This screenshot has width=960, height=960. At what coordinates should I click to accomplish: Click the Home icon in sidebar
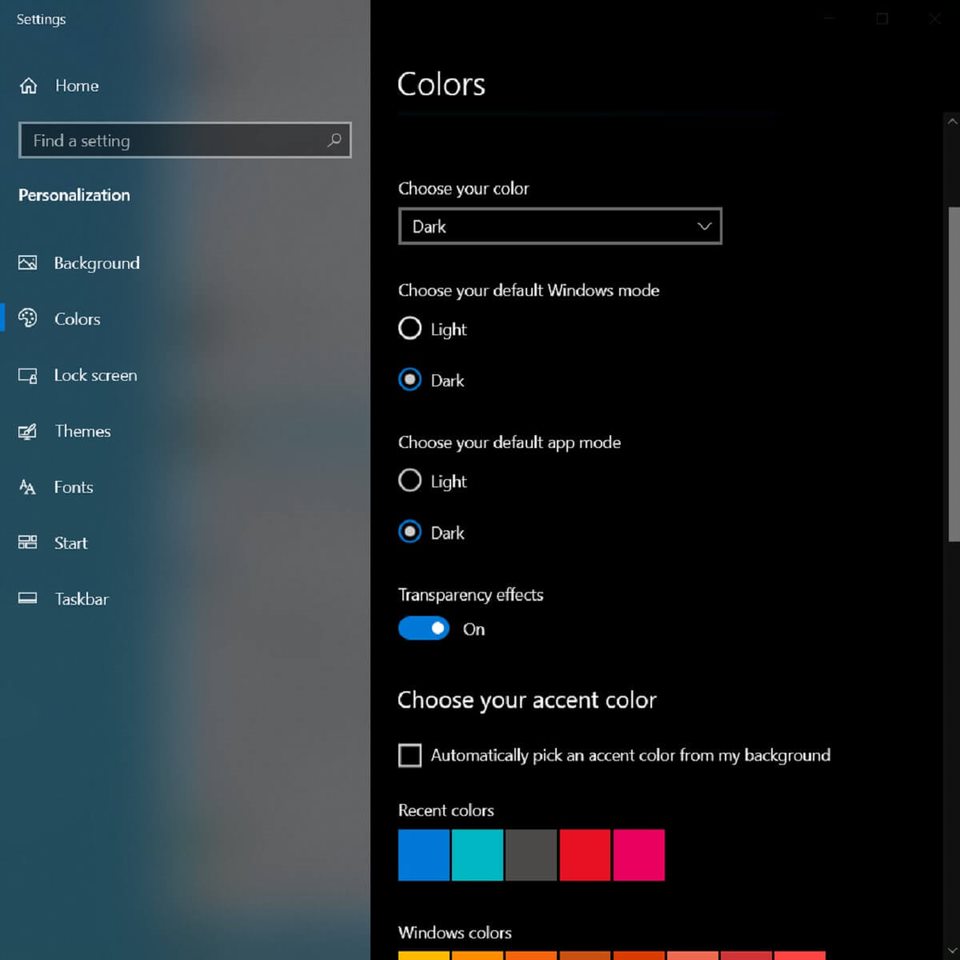[28, 86]
